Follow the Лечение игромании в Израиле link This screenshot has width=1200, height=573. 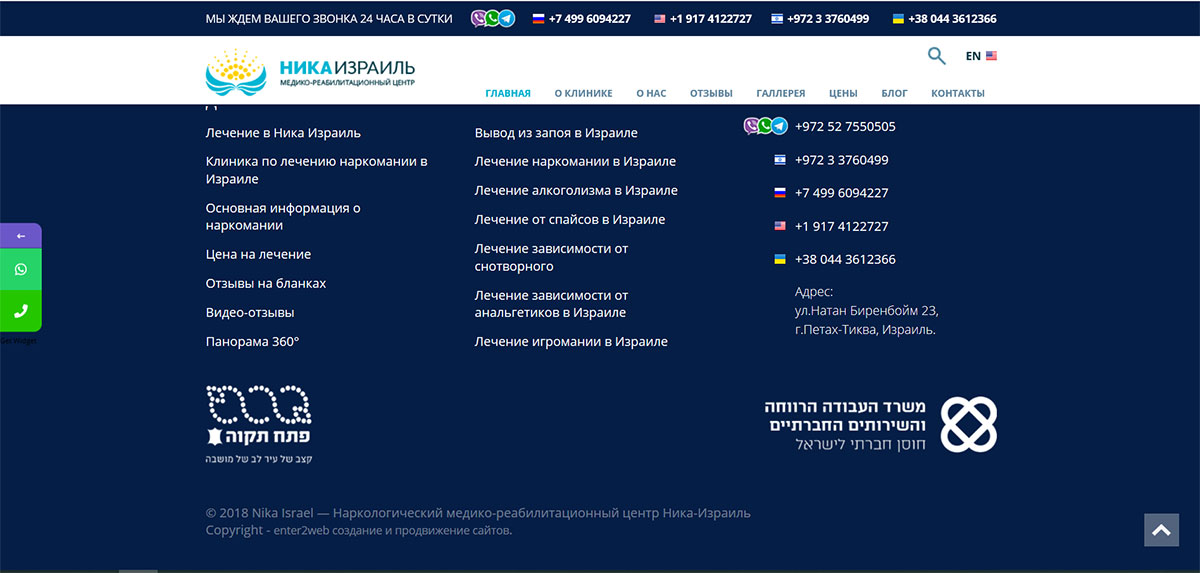coord(570,341)
